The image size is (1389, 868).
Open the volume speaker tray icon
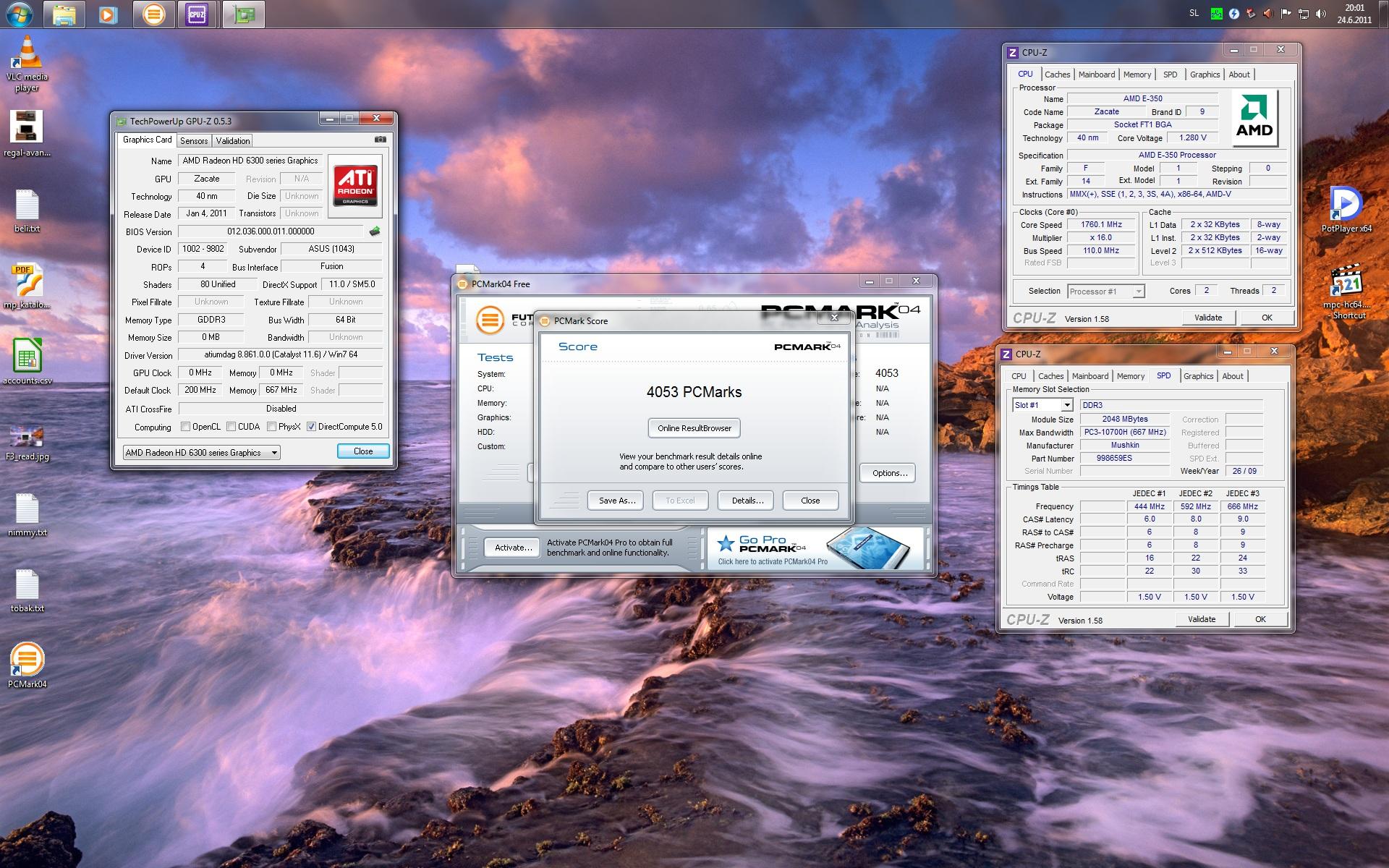click(1321, 14)
